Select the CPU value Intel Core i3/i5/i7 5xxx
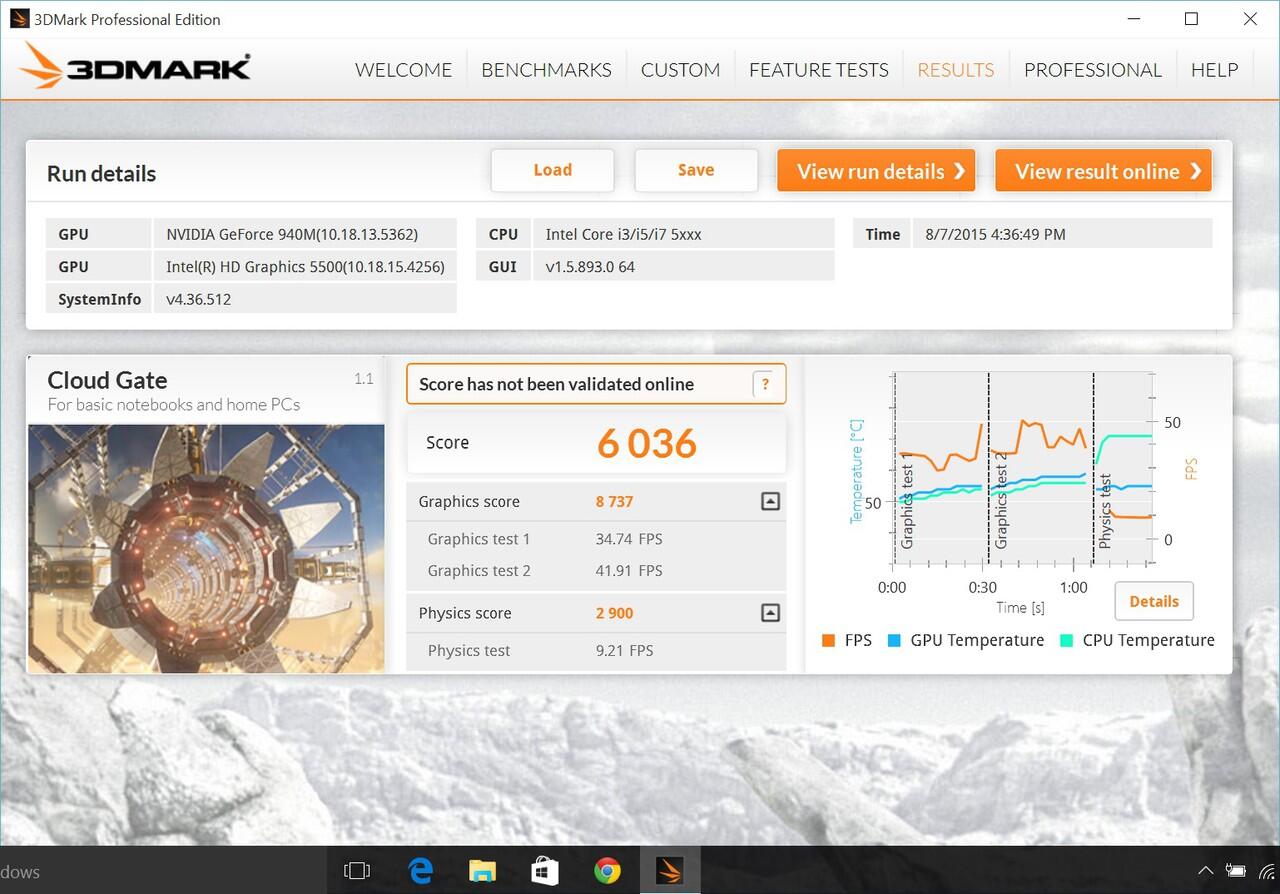This screenshot has height=894, width=1280. pyautogui.click(x=623, y=234)
